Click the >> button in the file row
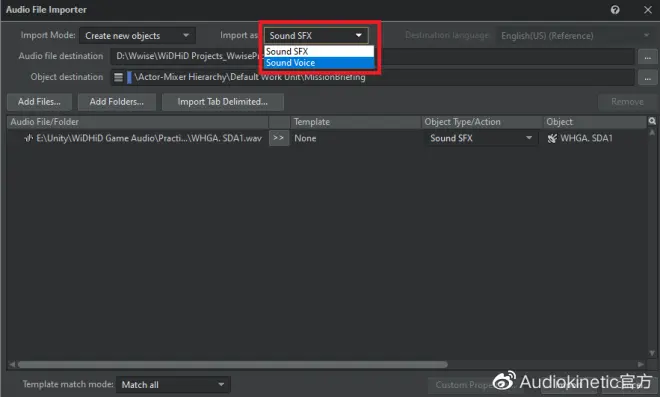The height and width of the screenshot is (397, 660). tap(279, 138)
